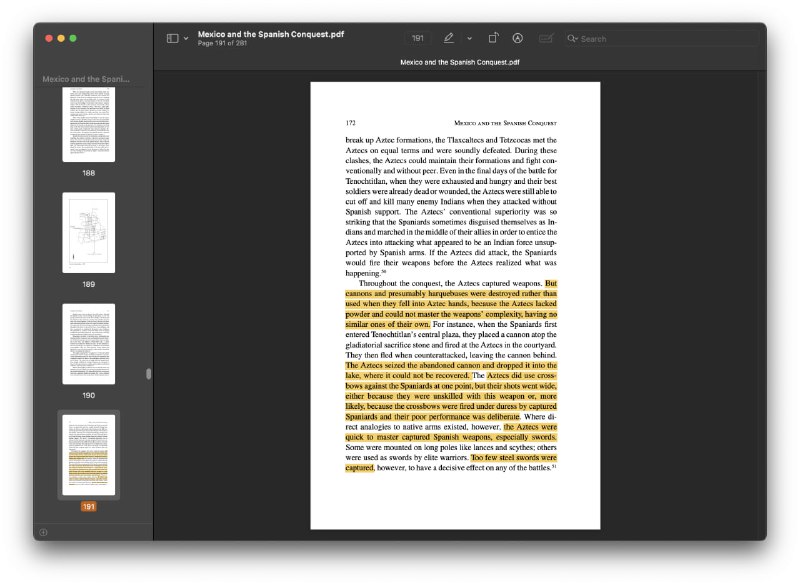Click the page number field showing 191
This screenshot has width=800, height=585.
click(x=418, y=38)
